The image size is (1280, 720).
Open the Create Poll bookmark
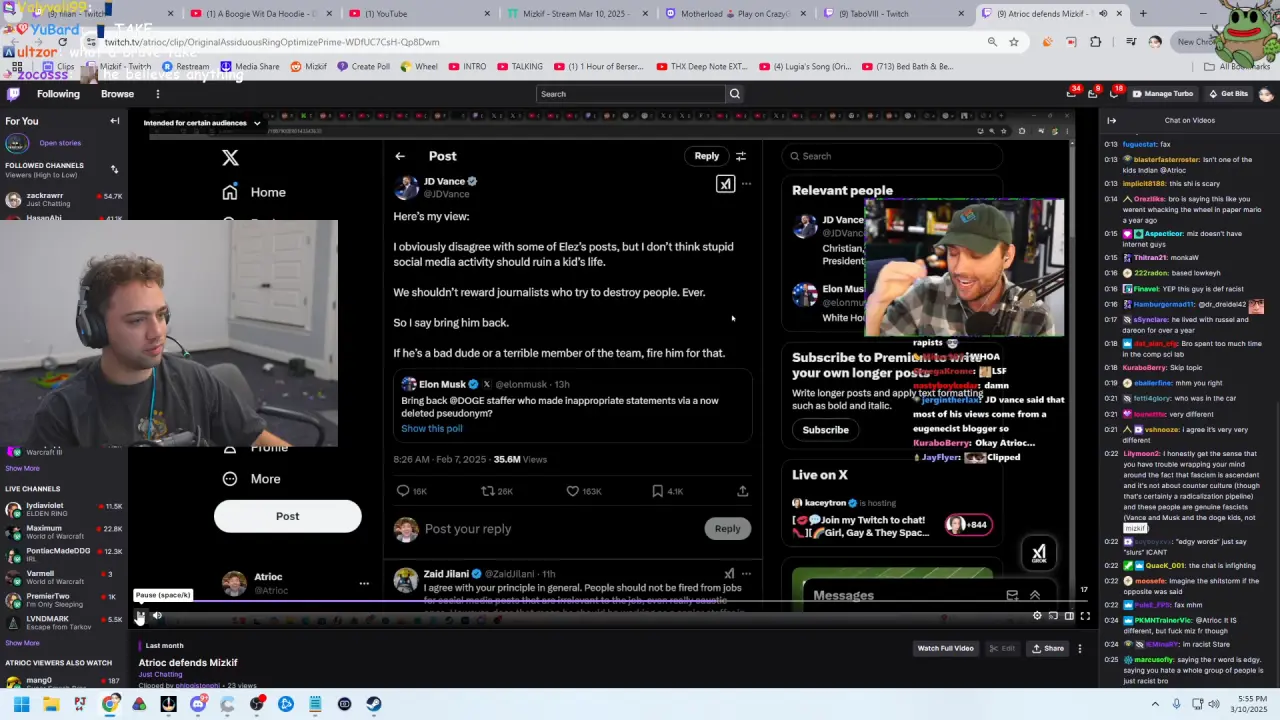coord(363,67)
